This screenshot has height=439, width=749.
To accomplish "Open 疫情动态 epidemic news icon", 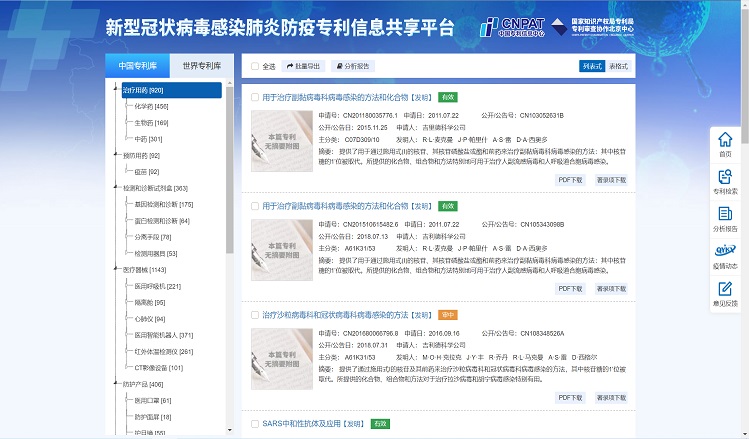I will point(725,255).
